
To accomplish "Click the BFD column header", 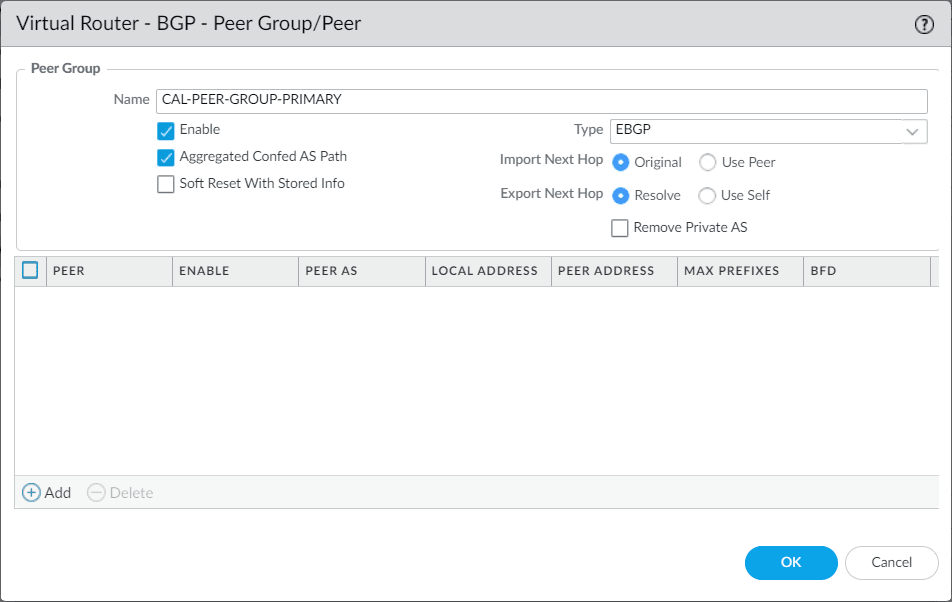I will point(824,271).
